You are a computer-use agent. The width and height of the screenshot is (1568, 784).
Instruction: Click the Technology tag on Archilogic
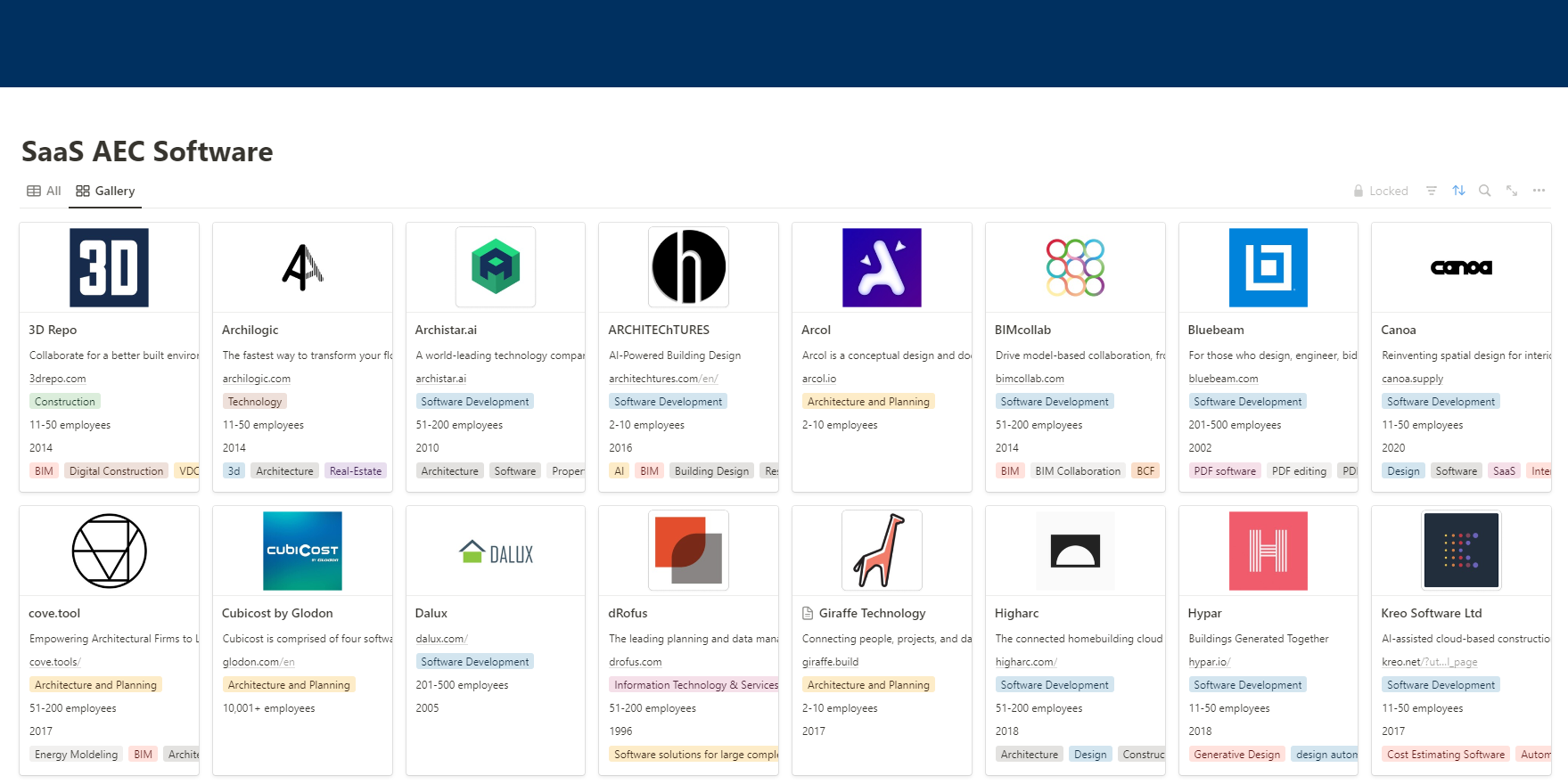point(255,402)
